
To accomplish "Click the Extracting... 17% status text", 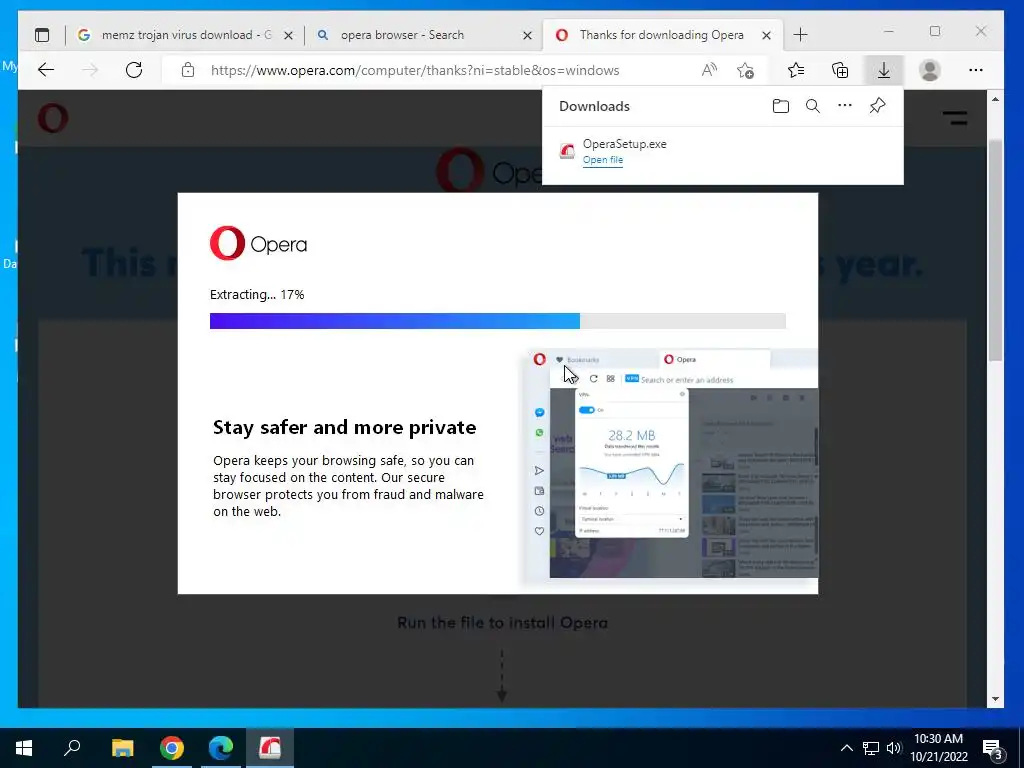I will click(x=257, y=295).
